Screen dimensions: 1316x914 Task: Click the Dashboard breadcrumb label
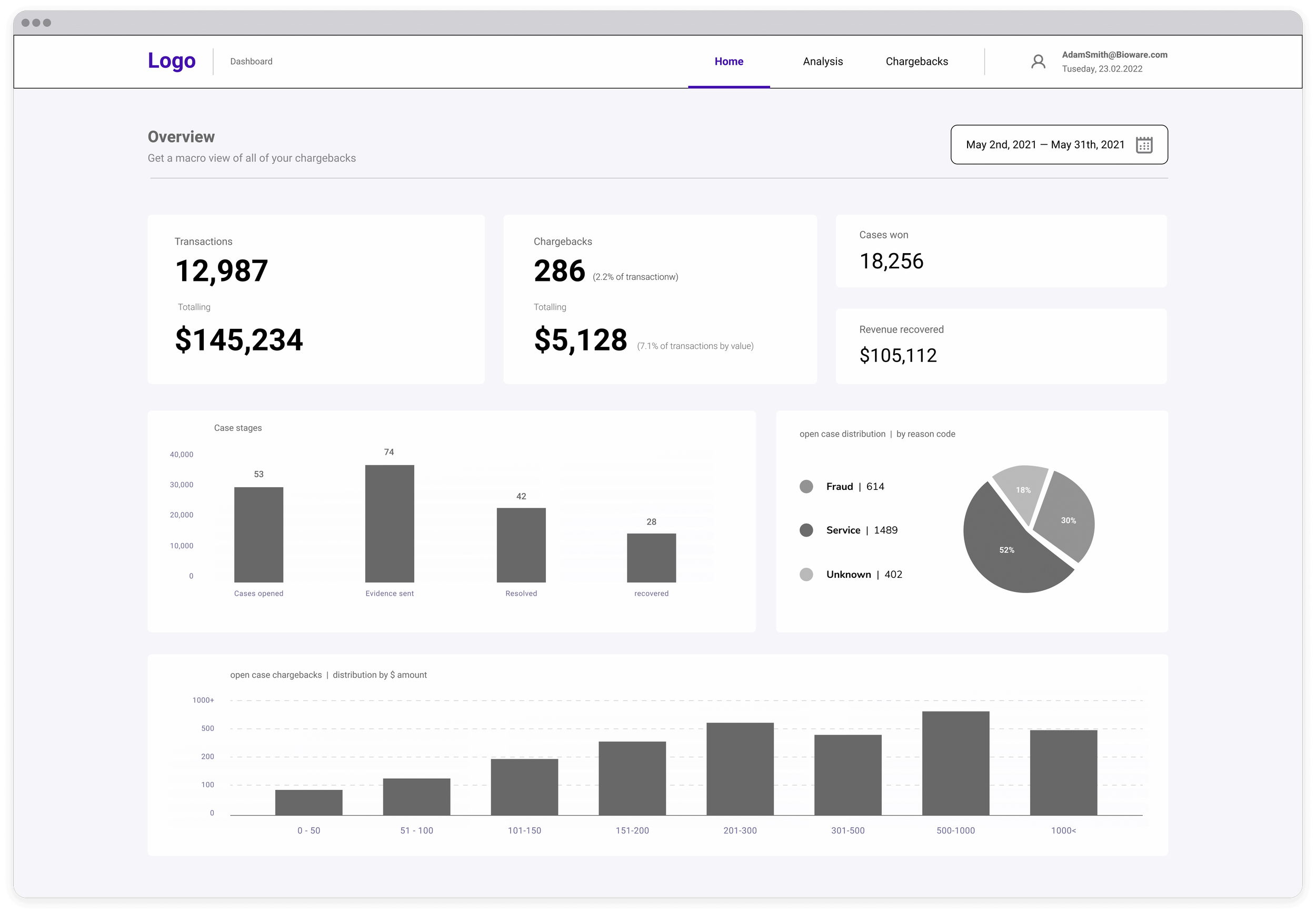(252, 61)
